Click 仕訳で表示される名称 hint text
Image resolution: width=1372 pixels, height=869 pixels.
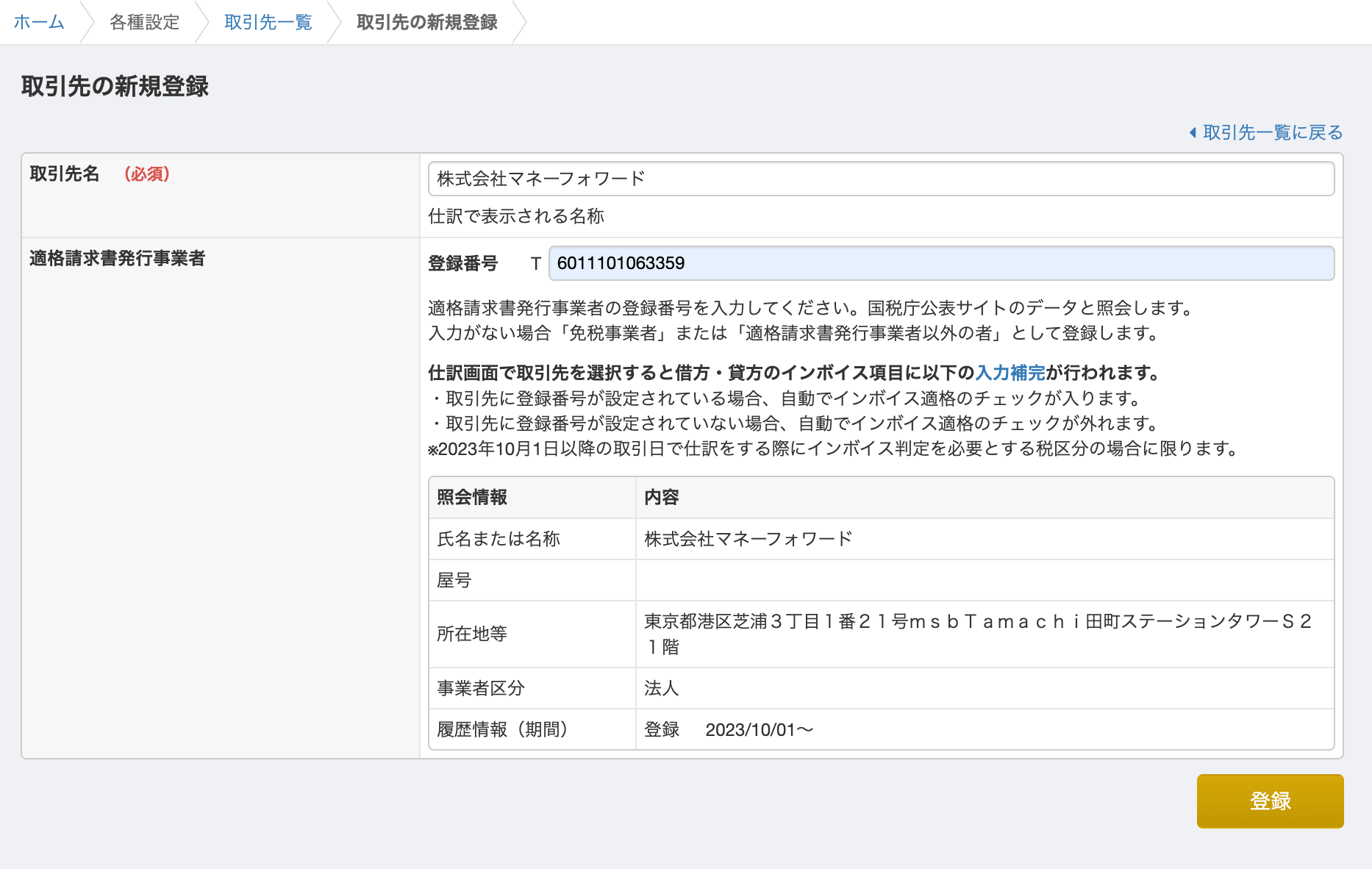[516, 216]
